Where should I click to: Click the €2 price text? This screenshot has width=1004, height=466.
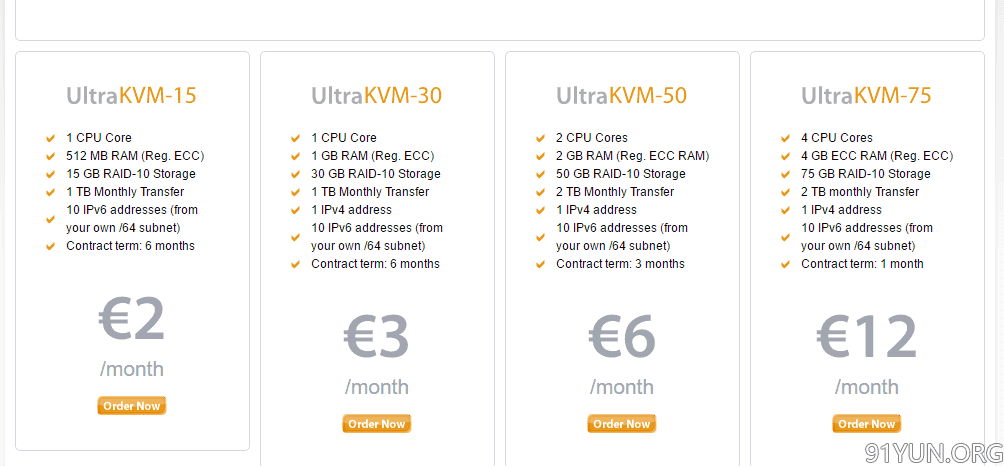pyautogui.click(x=132, y=318)
